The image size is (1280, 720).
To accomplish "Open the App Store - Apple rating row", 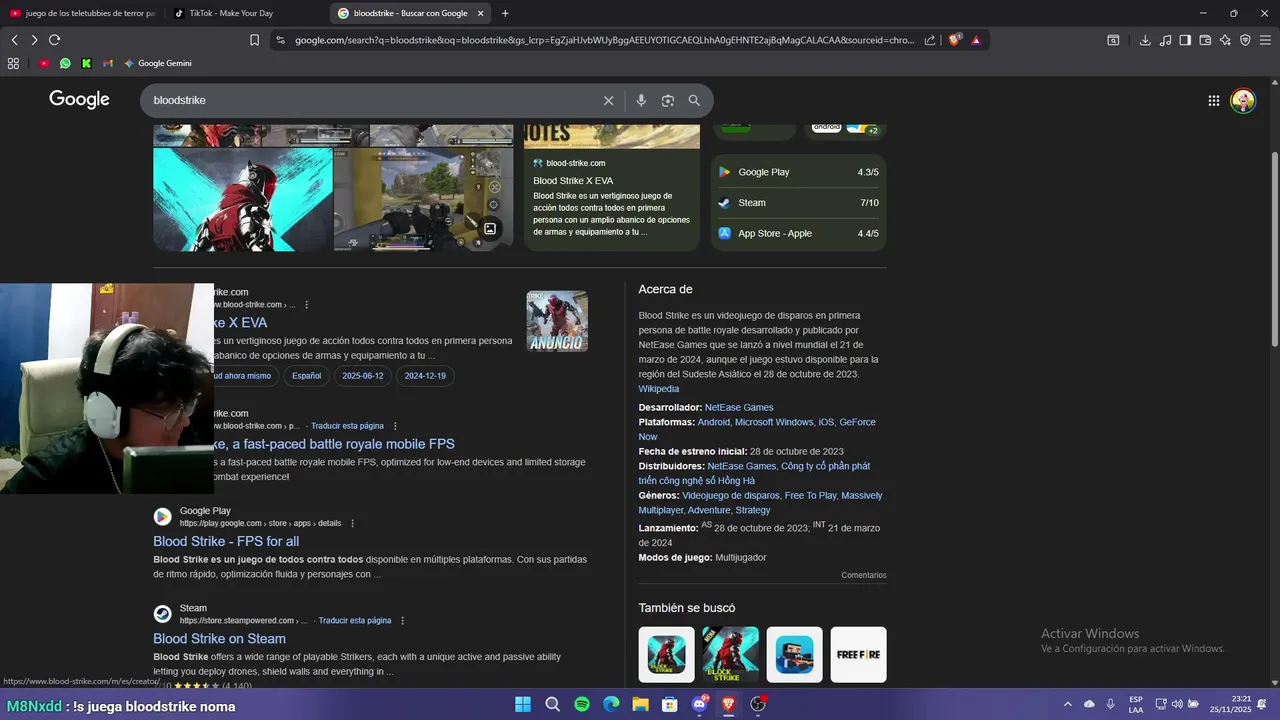I will pyautogui.click(x=798, y=234).
